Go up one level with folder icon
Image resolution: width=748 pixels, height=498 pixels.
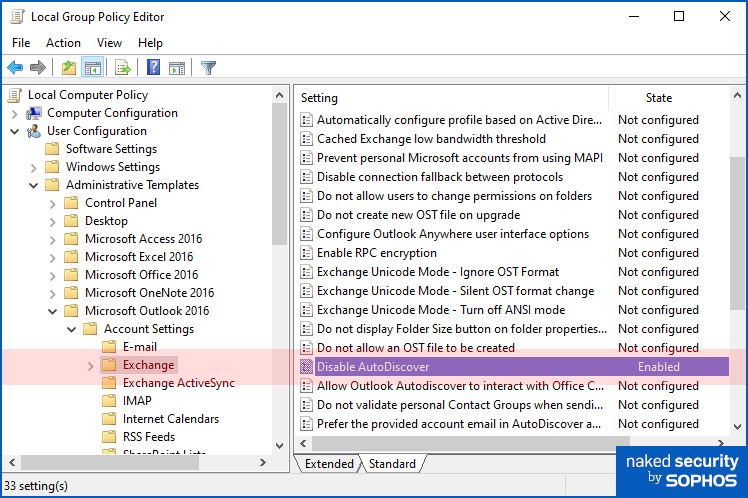[69, 68]
